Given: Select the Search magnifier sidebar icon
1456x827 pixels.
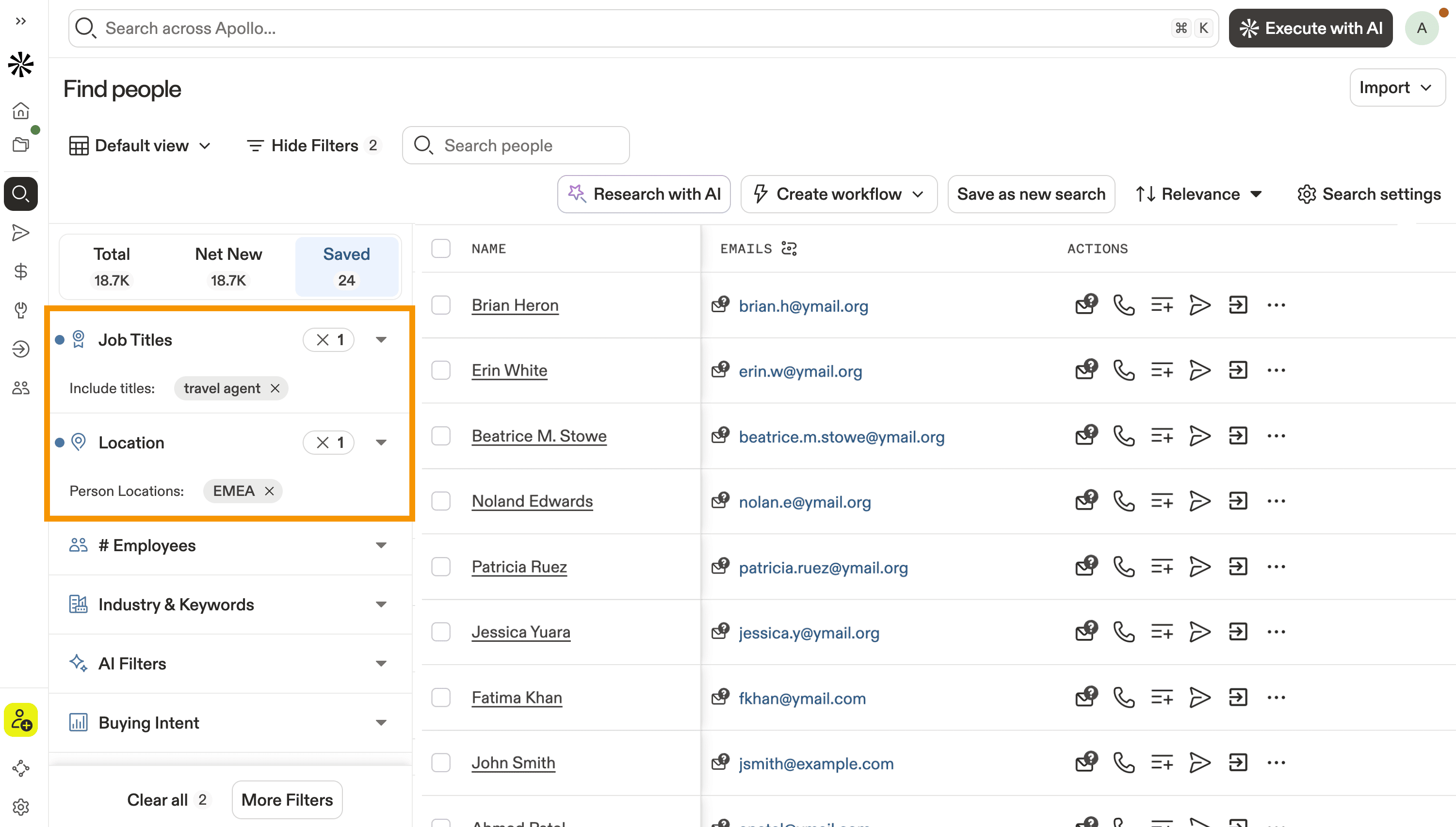Looking at the screenshot, I should tap(21, 194).
